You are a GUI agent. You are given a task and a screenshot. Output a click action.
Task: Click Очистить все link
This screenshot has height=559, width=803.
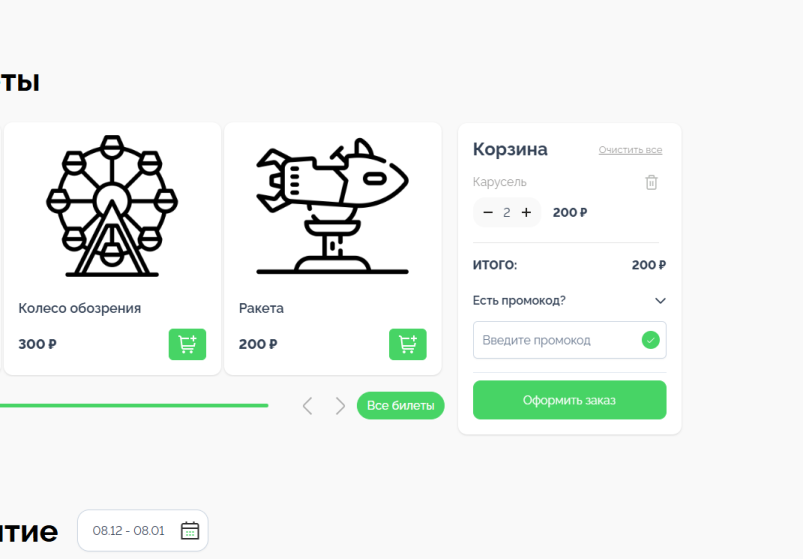630,150
